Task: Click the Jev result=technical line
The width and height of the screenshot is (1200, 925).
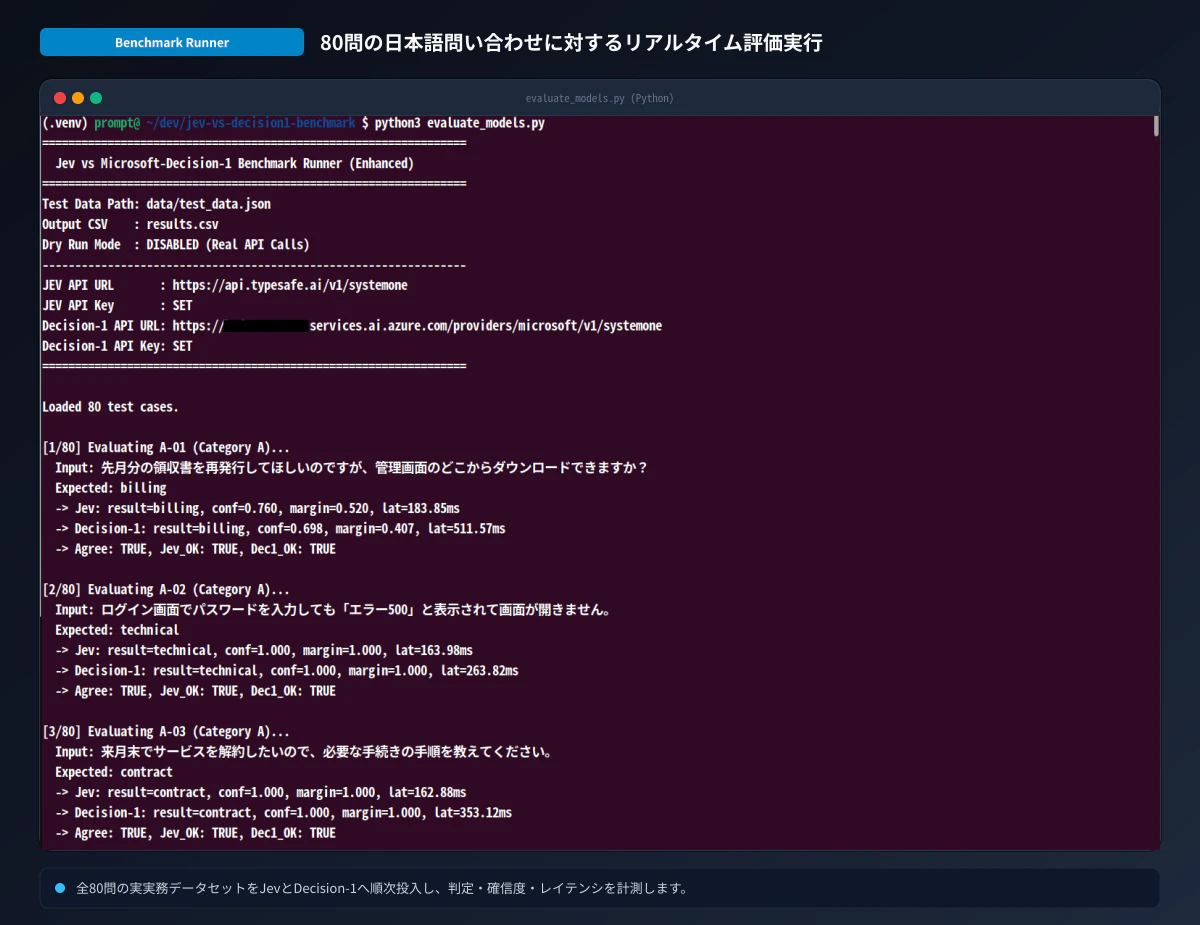Action: pyautogui.click(x=264, y=650)
